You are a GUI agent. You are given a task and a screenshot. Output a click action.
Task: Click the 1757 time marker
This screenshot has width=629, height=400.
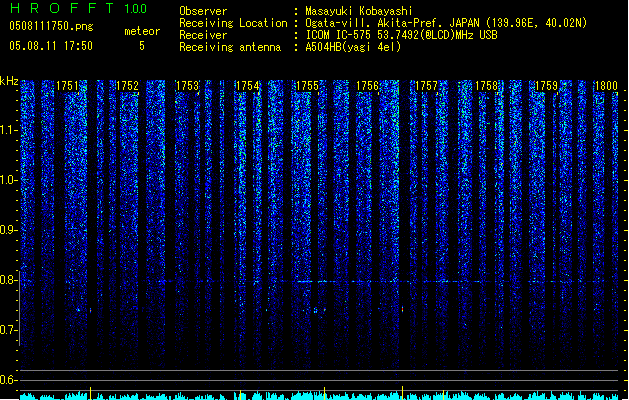426,86
